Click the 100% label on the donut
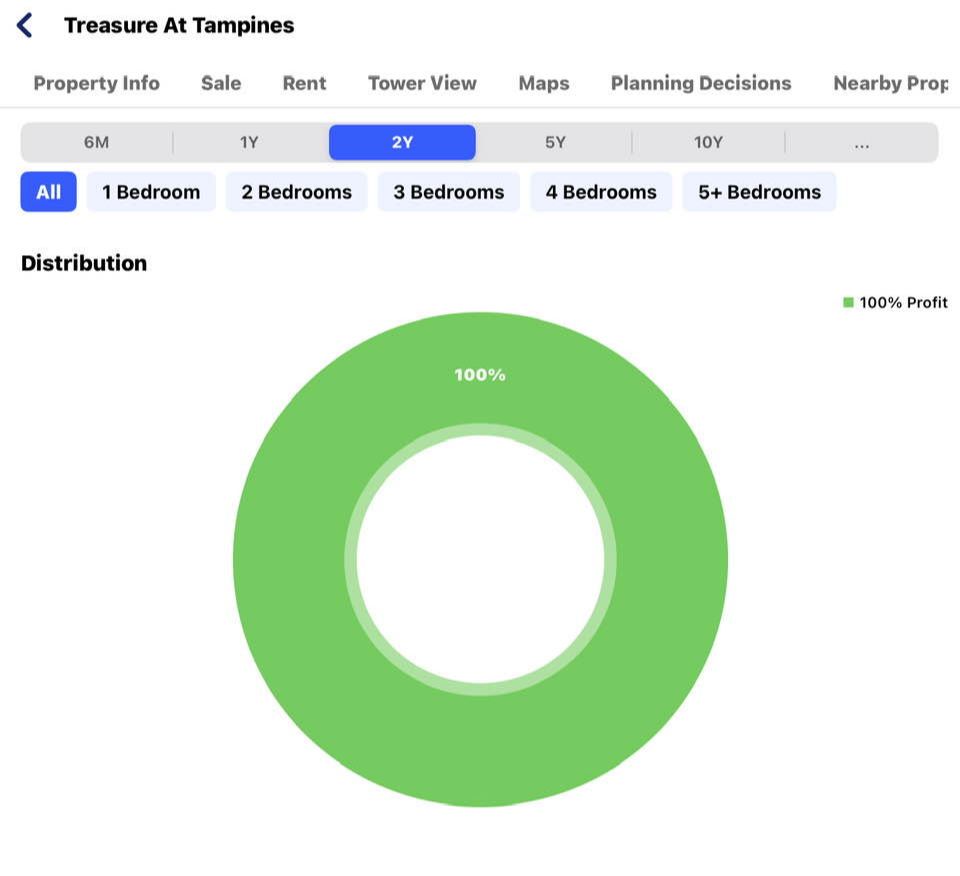 tap(480, 375)
